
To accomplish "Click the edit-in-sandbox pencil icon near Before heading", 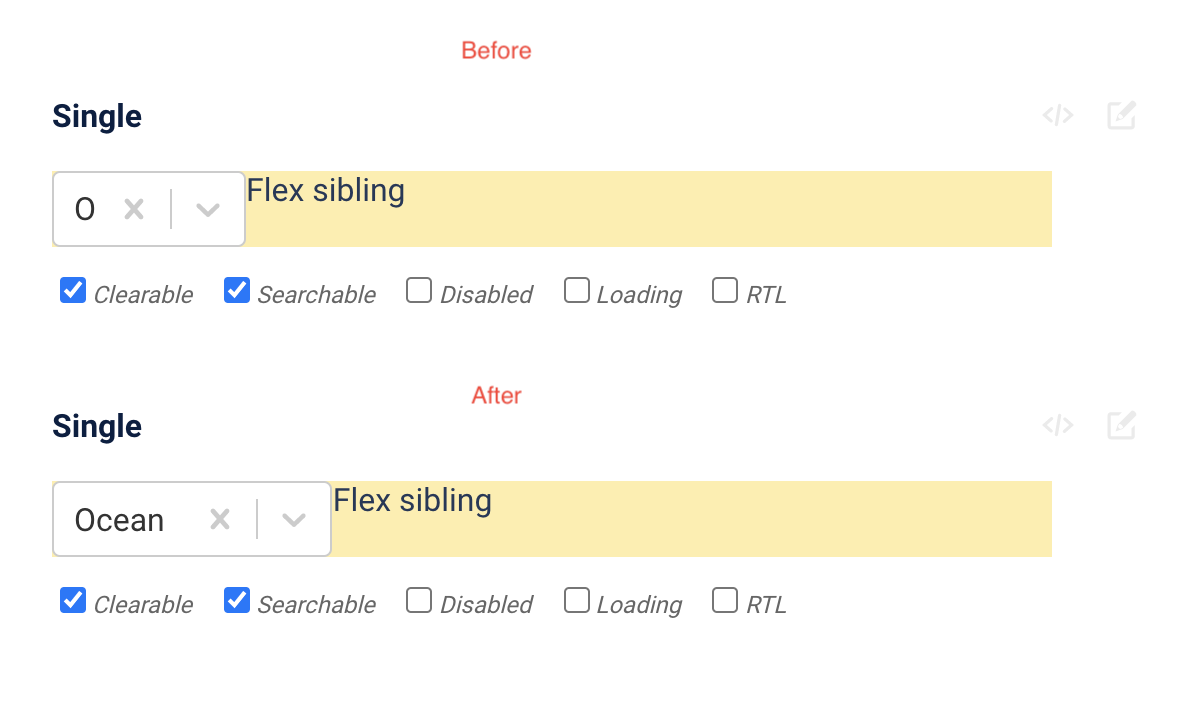I will (1121, 115).
